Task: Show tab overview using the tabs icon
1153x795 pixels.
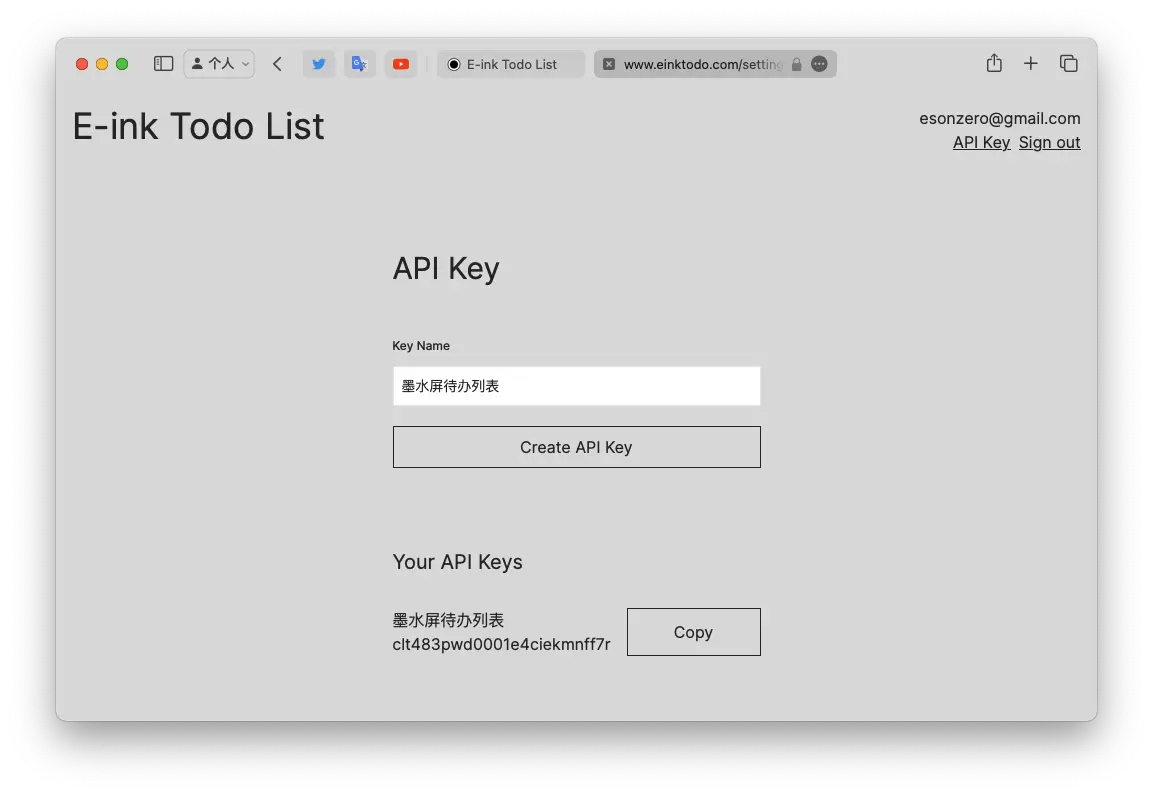Action: [x=1068, y=63]
